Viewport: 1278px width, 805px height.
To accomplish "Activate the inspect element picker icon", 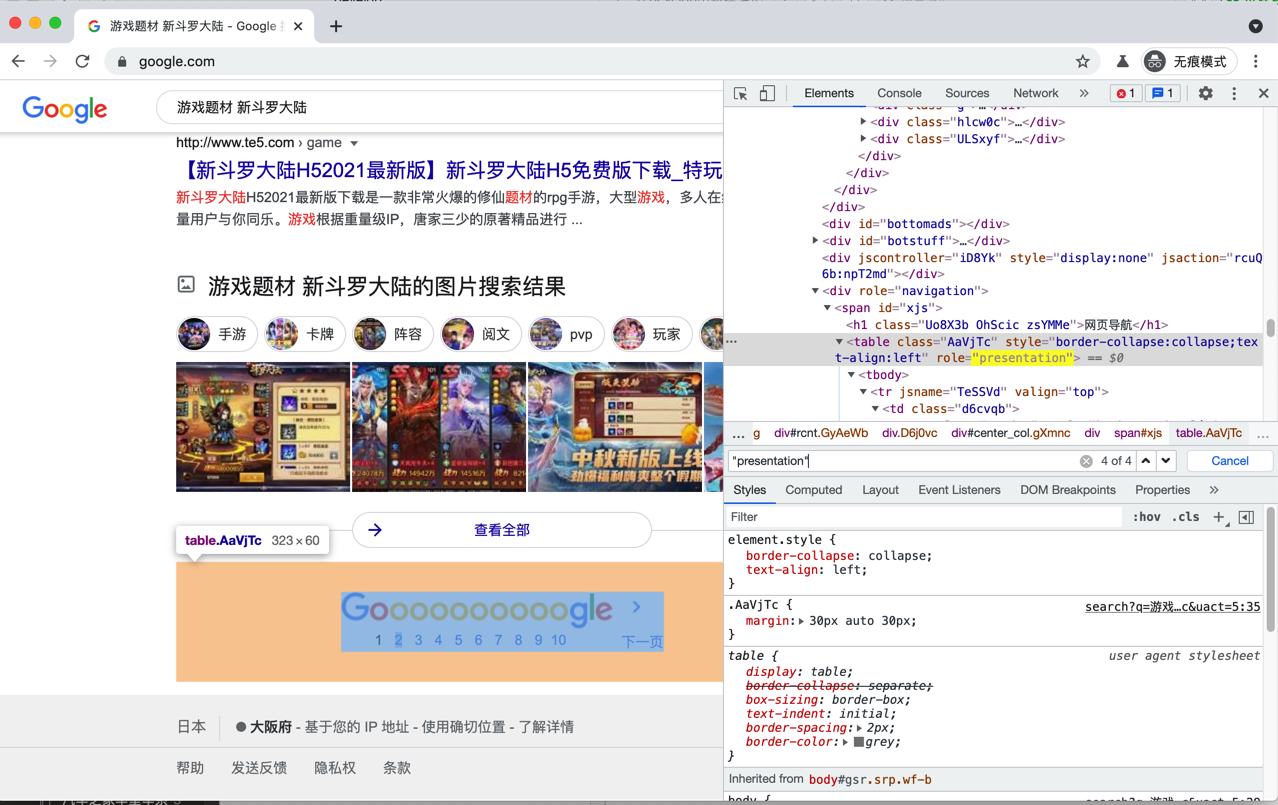I will (x=740, y=93).
